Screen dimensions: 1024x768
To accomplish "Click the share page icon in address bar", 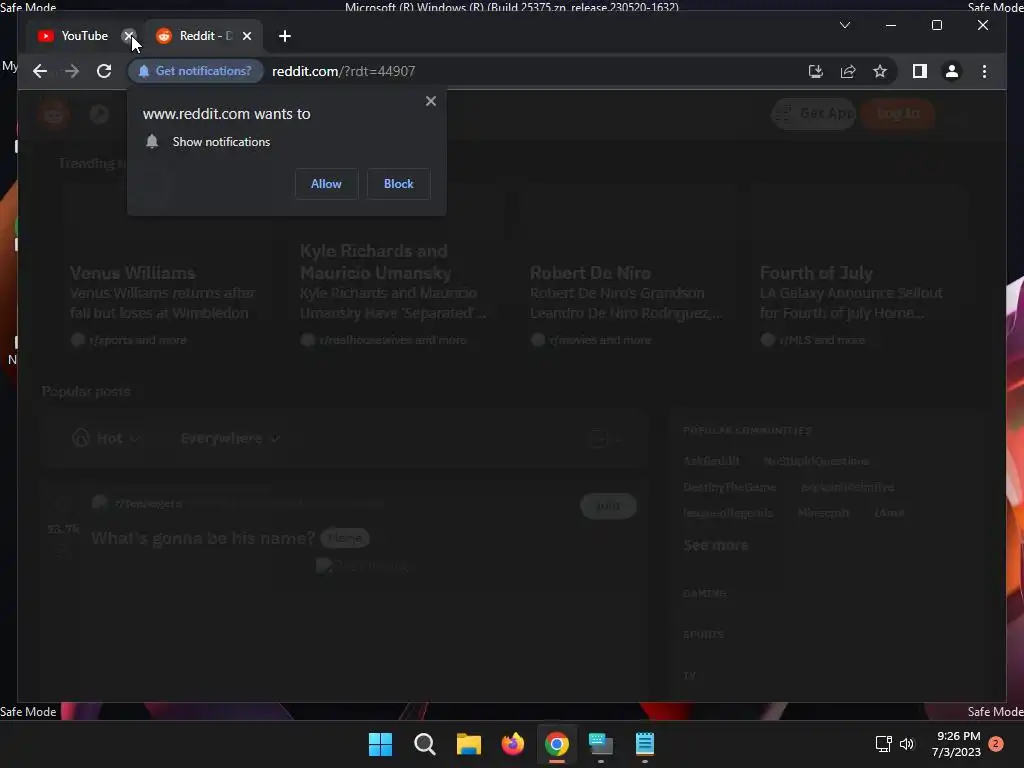I will pos(848,71).
